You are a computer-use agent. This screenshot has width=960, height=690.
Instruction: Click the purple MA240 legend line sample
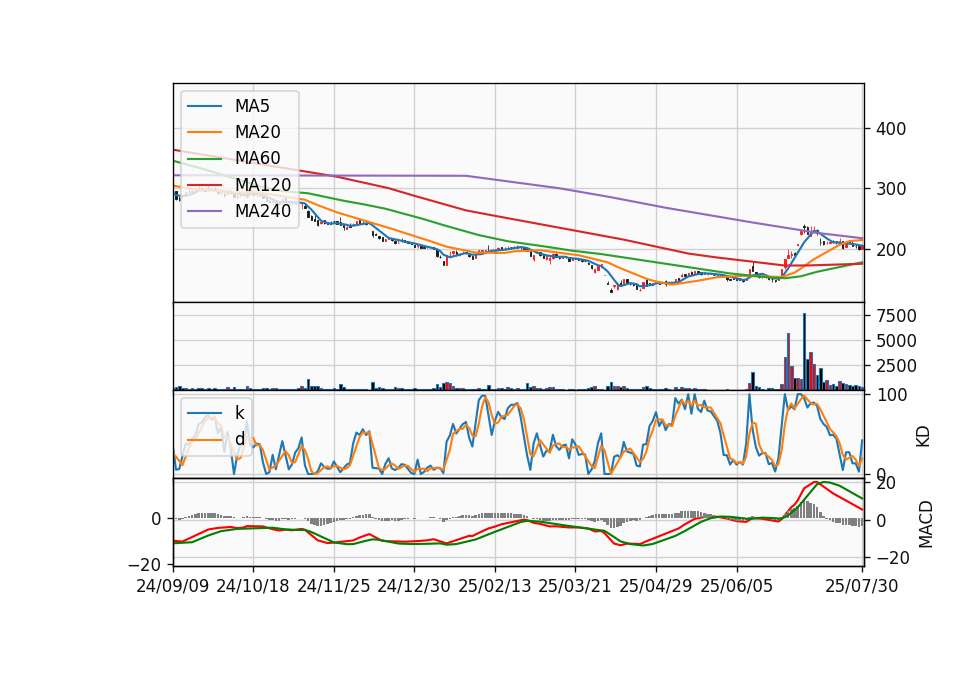click(x=204, y=212)
